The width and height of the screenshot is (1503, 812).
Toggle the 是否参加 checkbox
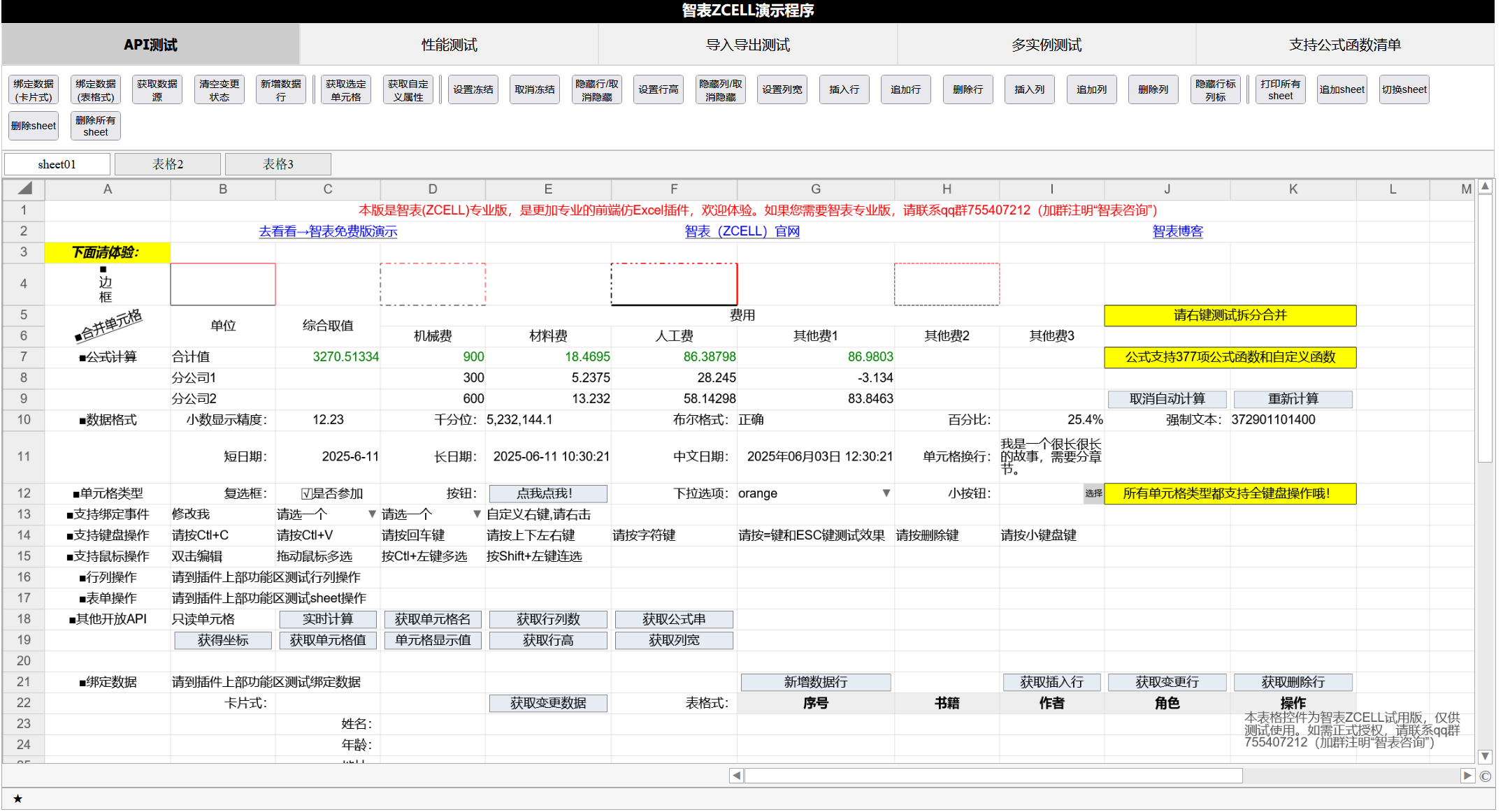click(x=306, y=494)
